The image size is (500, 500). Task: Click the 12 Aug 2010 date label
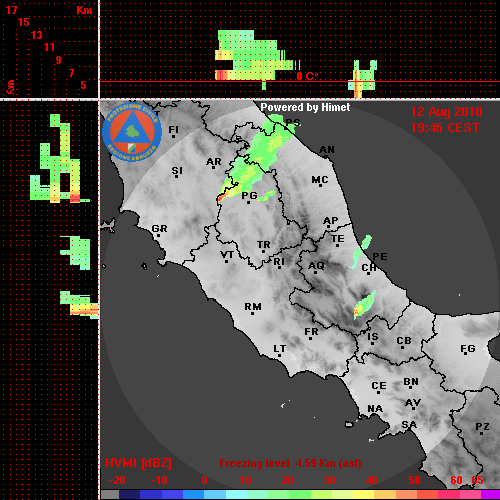pyautogui.click(x=446, y=112)
